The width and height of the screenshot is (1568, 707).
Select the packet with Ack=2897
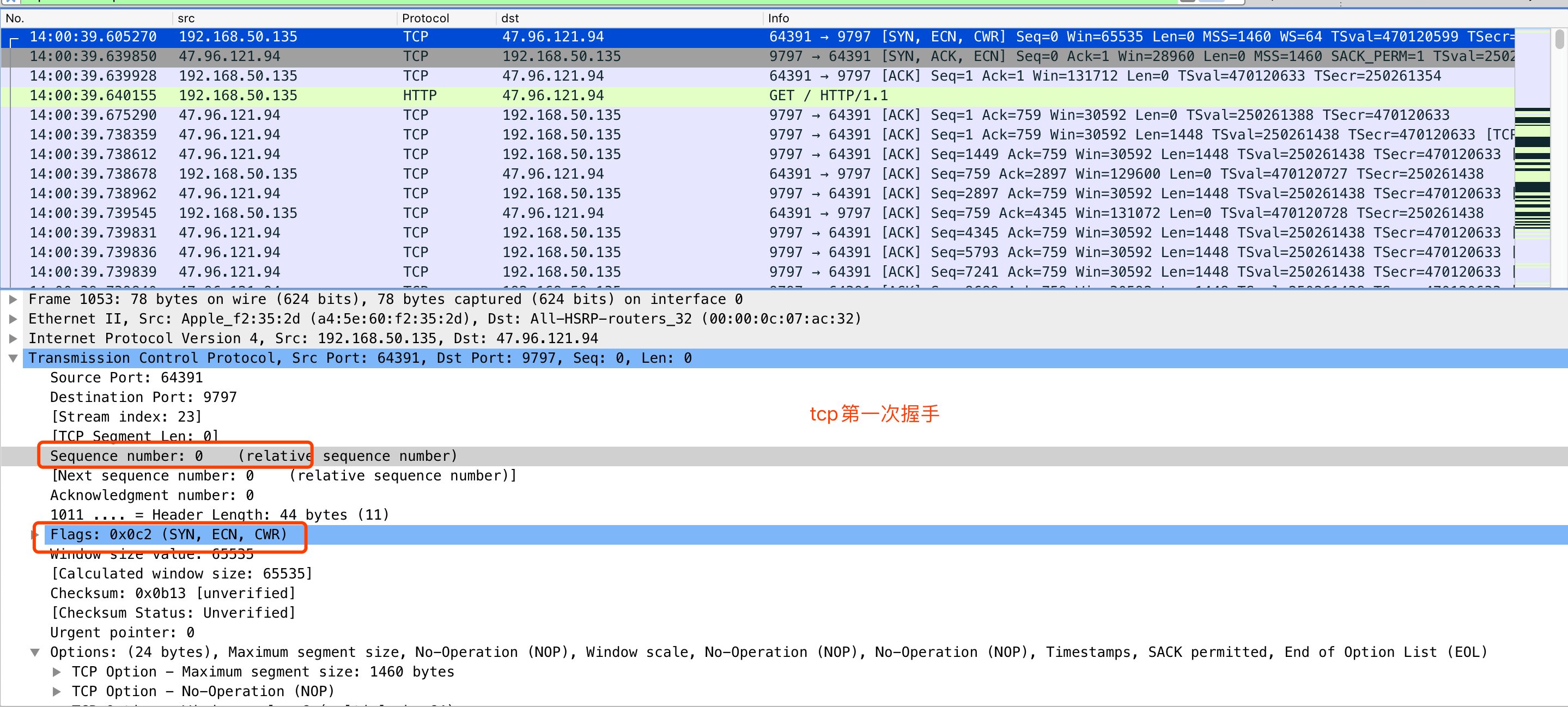point(757,174)
